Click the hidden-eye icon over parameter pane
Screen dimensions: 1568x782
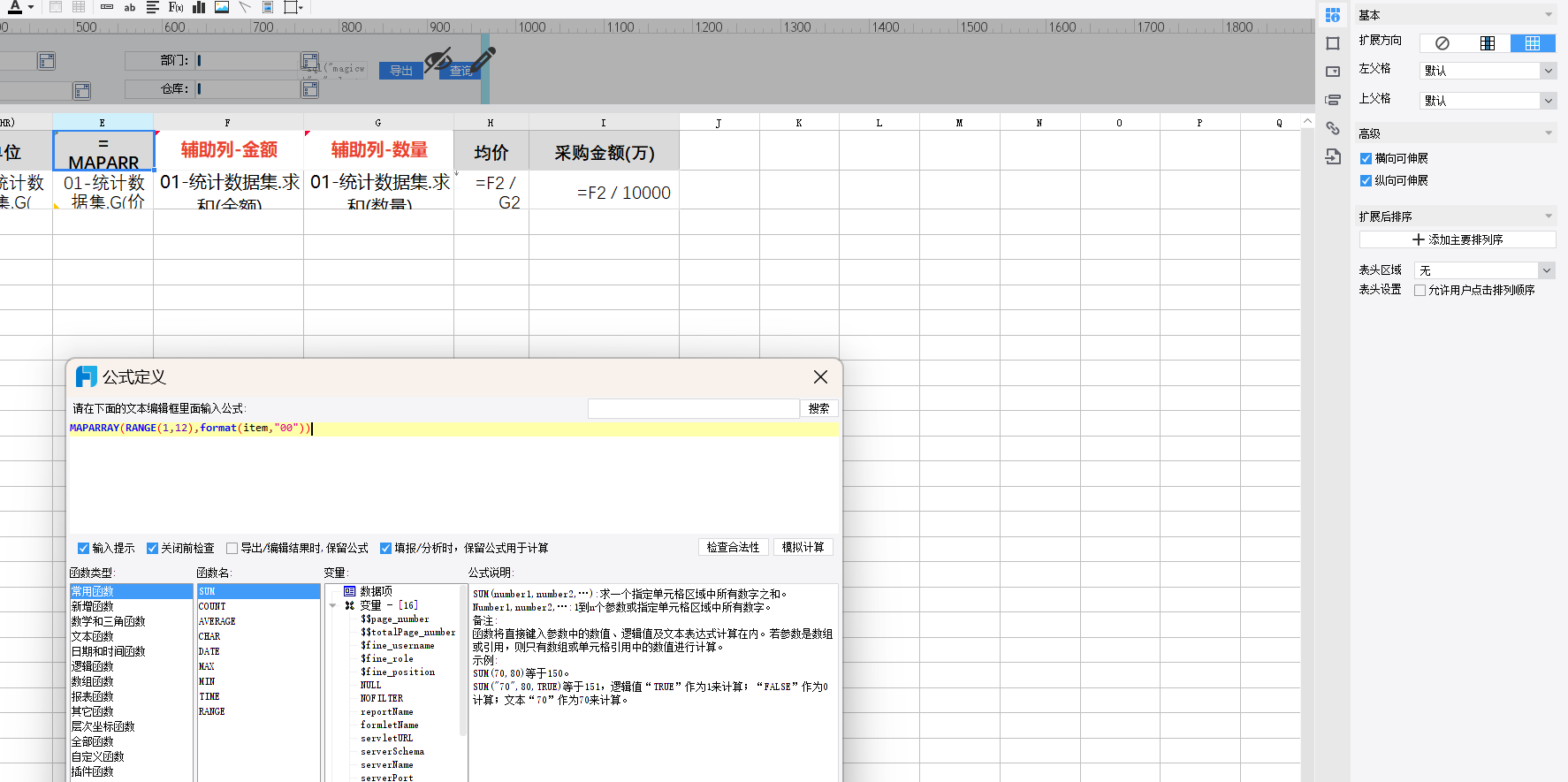(x=438, y=60)
